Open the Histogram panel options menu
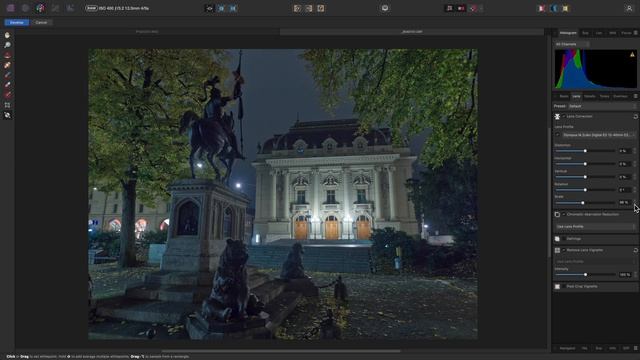The image size is (640, 360). click(x=636, y=33)
